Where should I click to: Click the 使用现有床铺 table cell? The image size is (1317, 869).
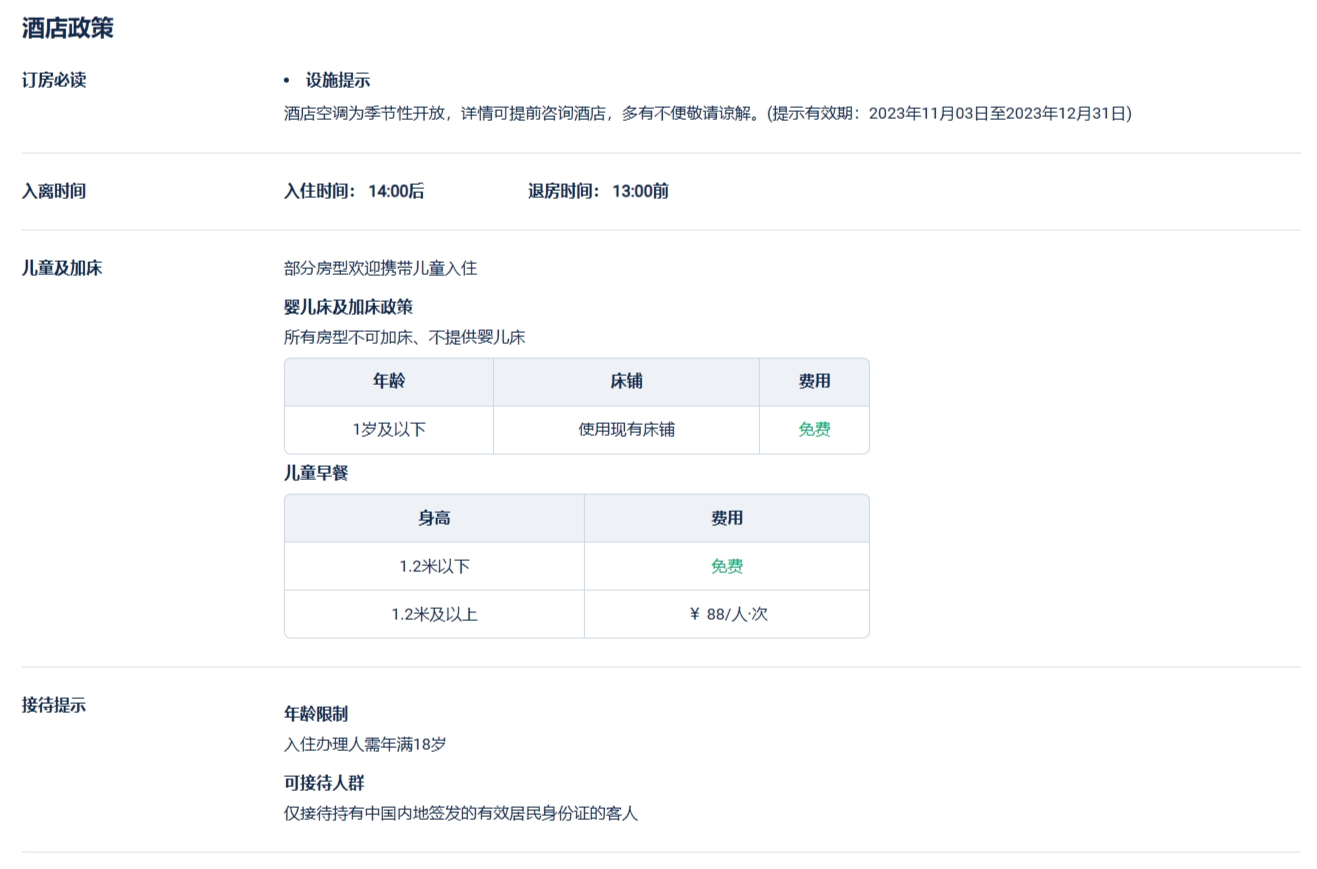click(626, 430)
